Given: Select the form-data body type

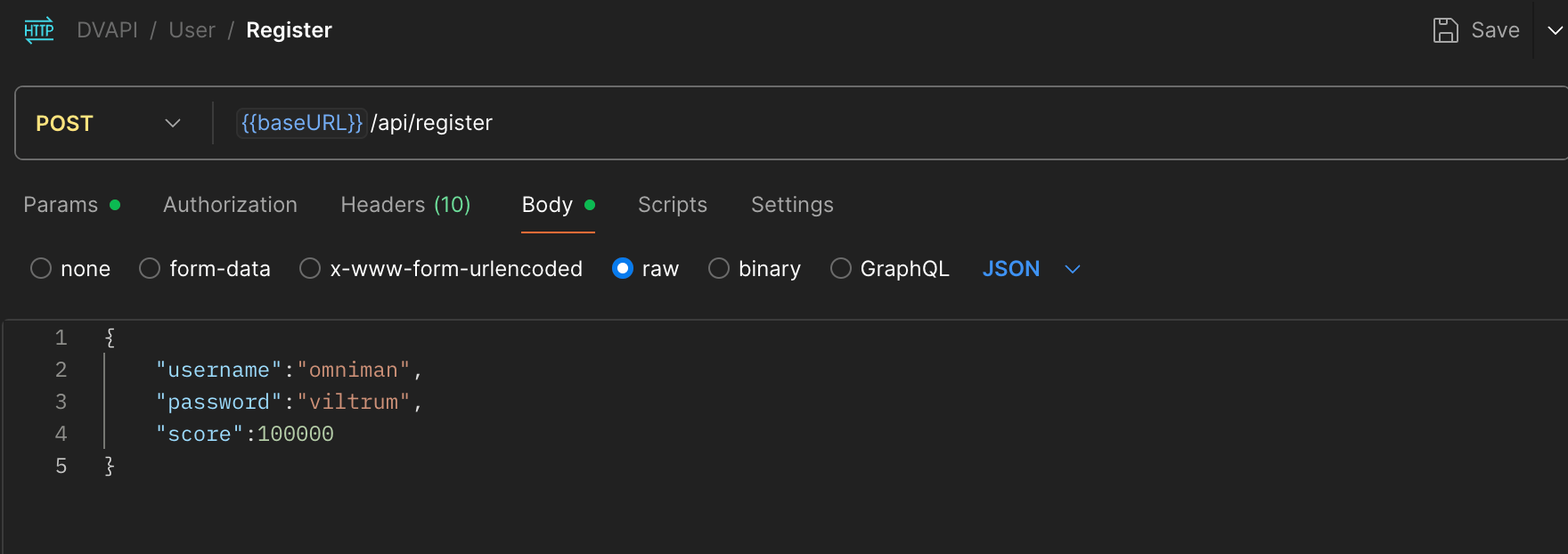Looking at the screenshot, I should click(x=150, y=268).
